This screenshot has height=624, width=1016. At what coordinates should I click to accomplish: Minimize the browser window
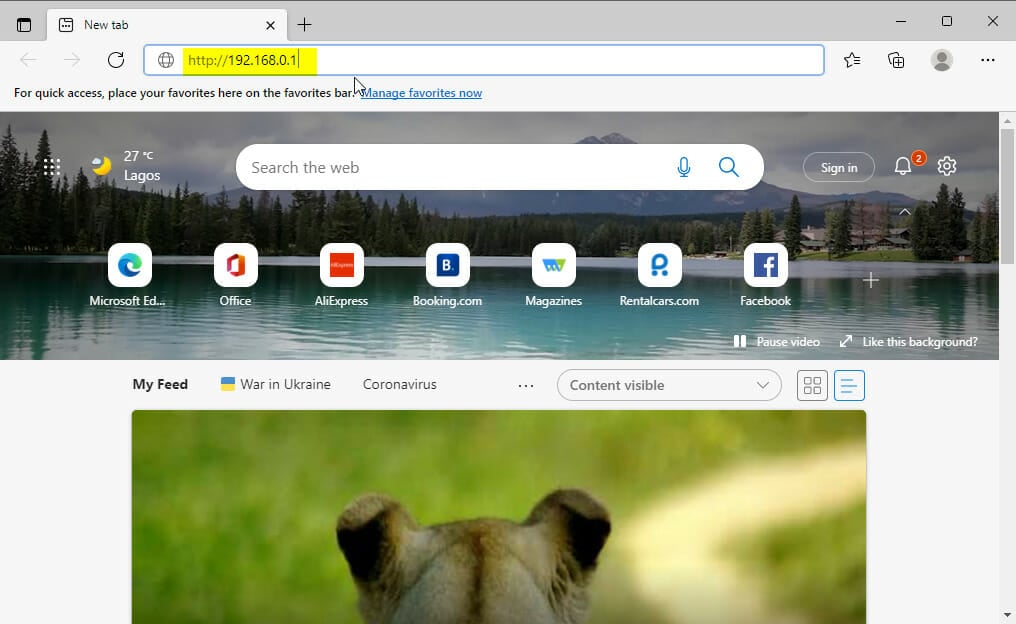coord(901,21)
